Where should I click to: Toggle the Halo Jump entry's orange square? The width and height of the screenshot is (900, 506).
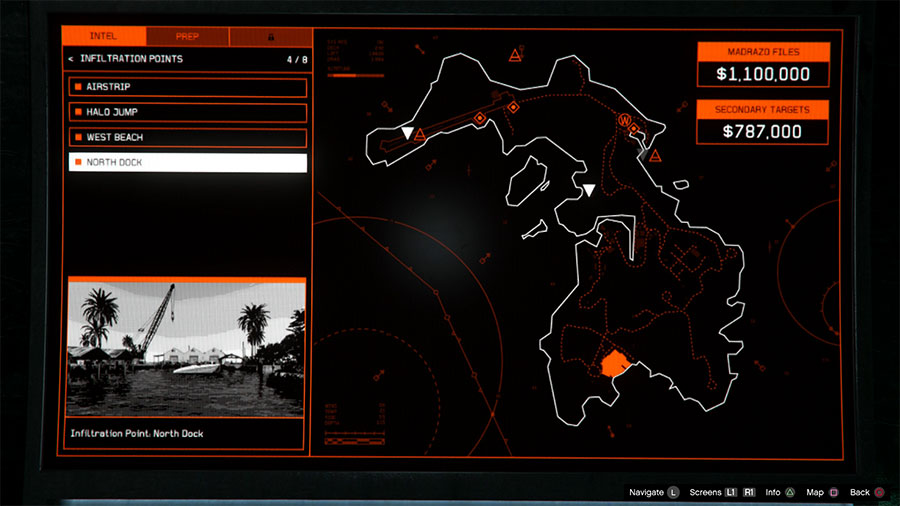(76, 112)
